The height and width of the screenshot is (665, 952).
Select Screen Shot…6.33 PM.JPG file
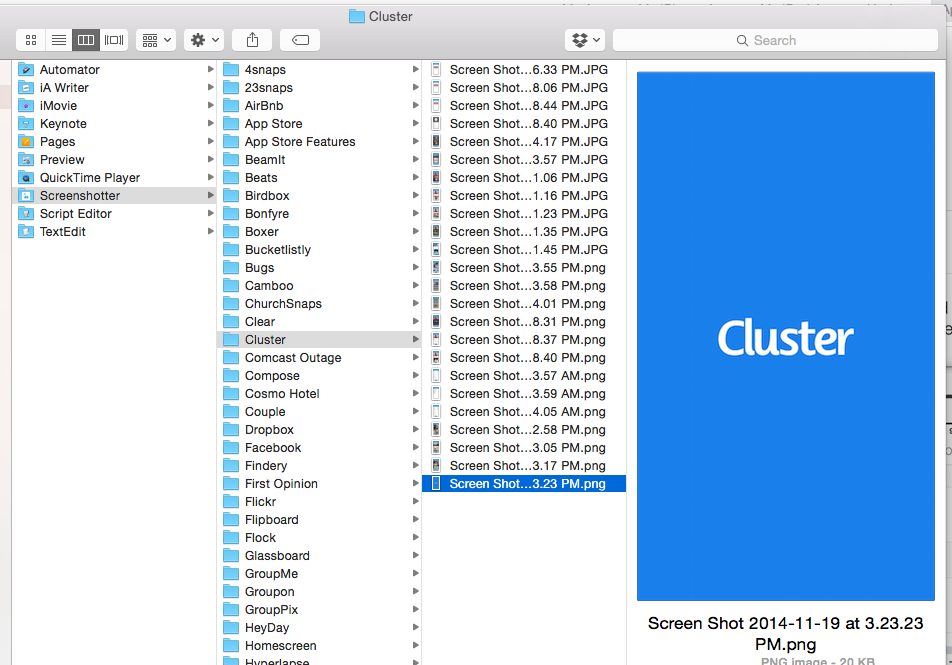click(x=524, y=70)
